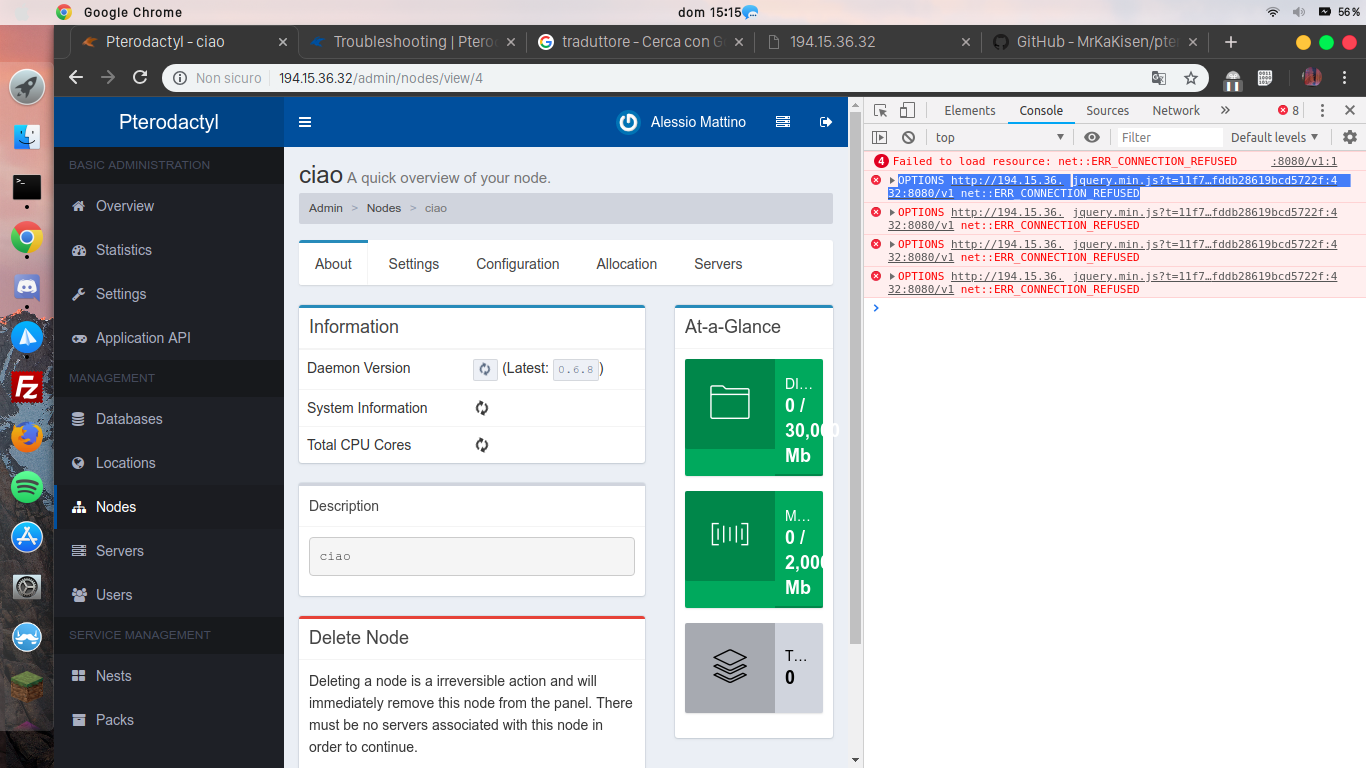This screenshot has height=768, width=1366.
Task: Toggle device emulation toolbar in DevTools
Action: point(907,110)
